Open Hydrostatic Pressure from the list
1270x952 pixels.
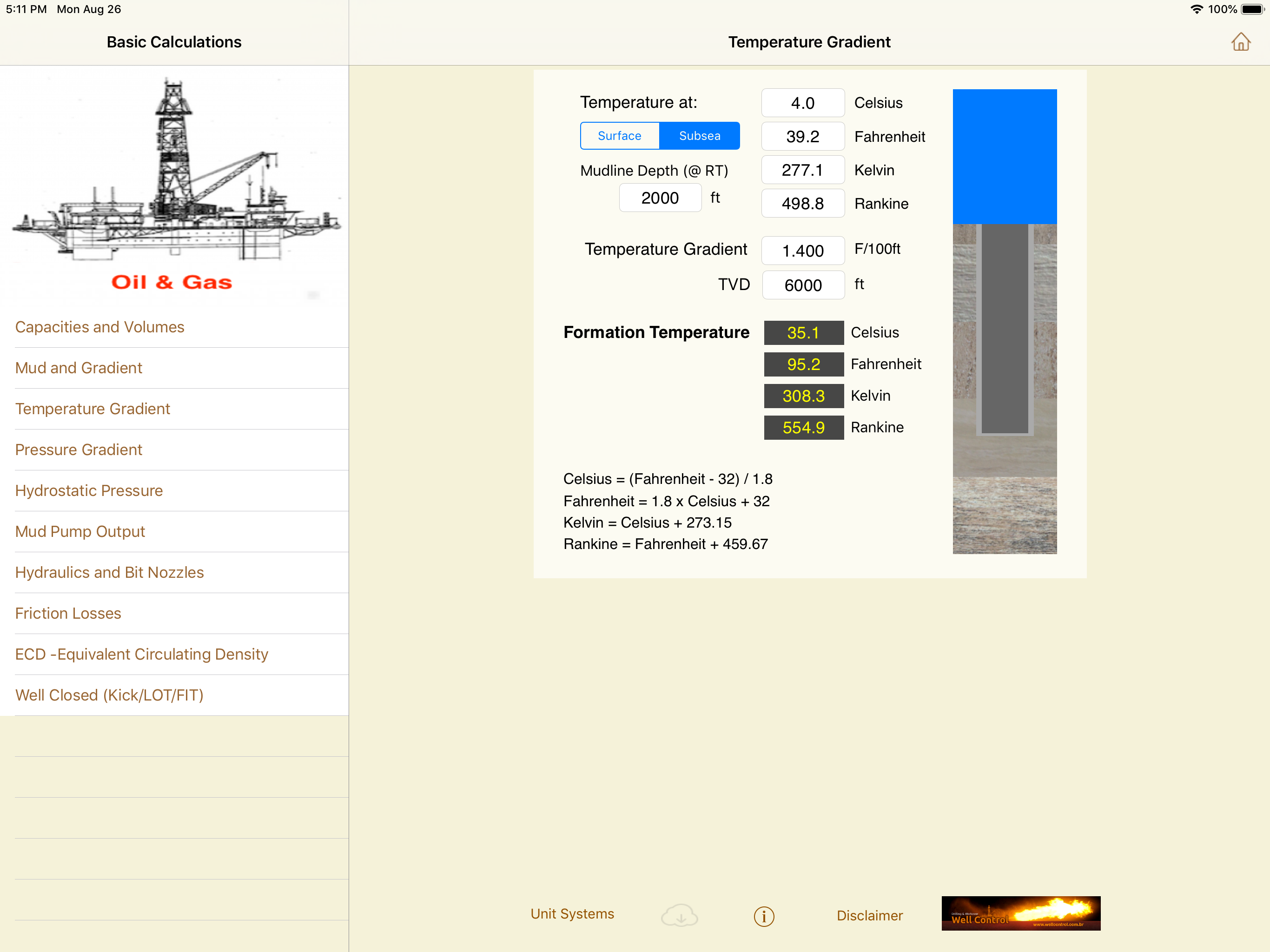[x=89, y=490]
